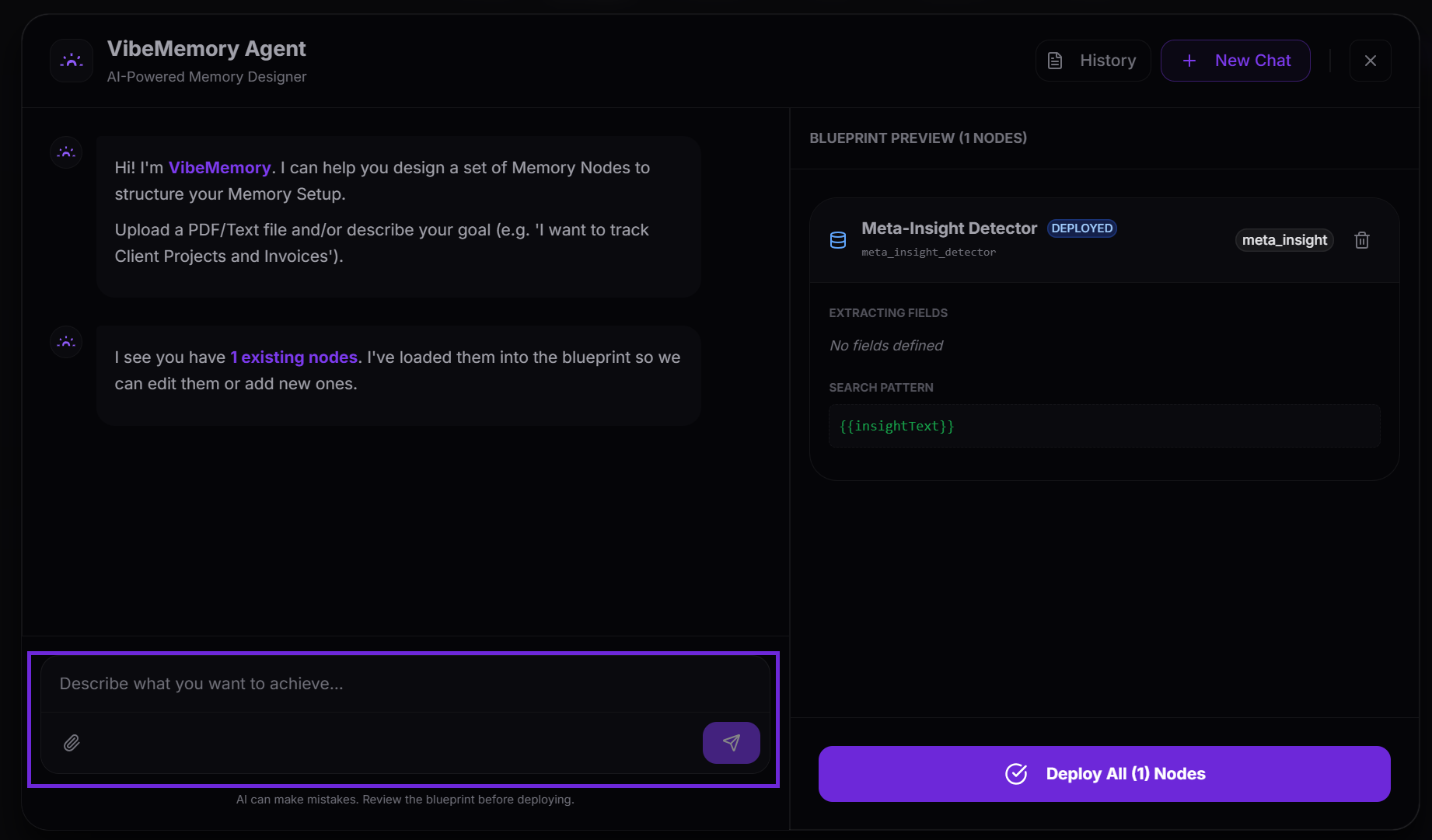Close the VibeMemory Agent dialog
1432x840 pixels.
point(1370,61)
